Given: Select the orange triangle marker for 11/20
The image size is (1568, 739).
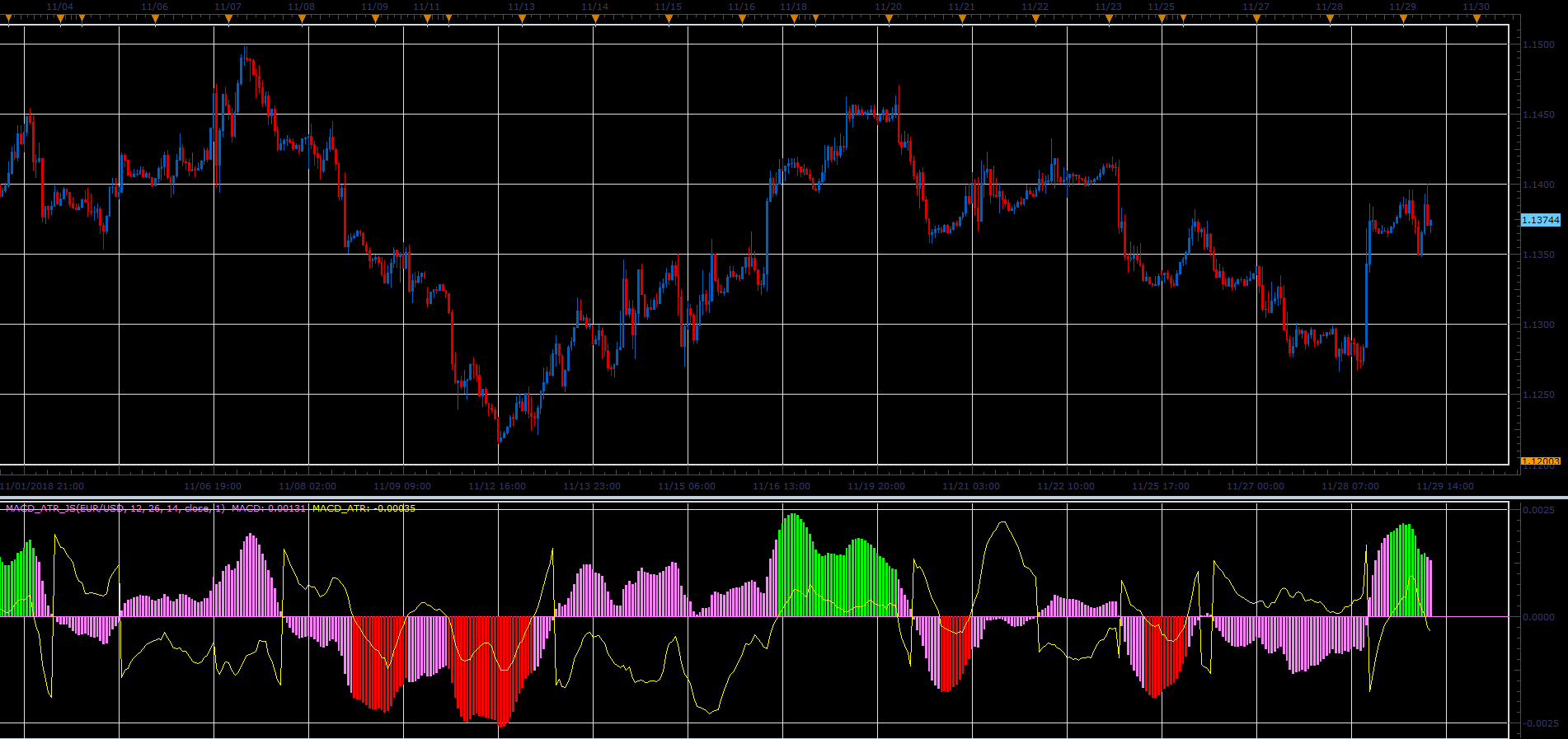Looking at the screenshot, I should click(x=889, y=19).
